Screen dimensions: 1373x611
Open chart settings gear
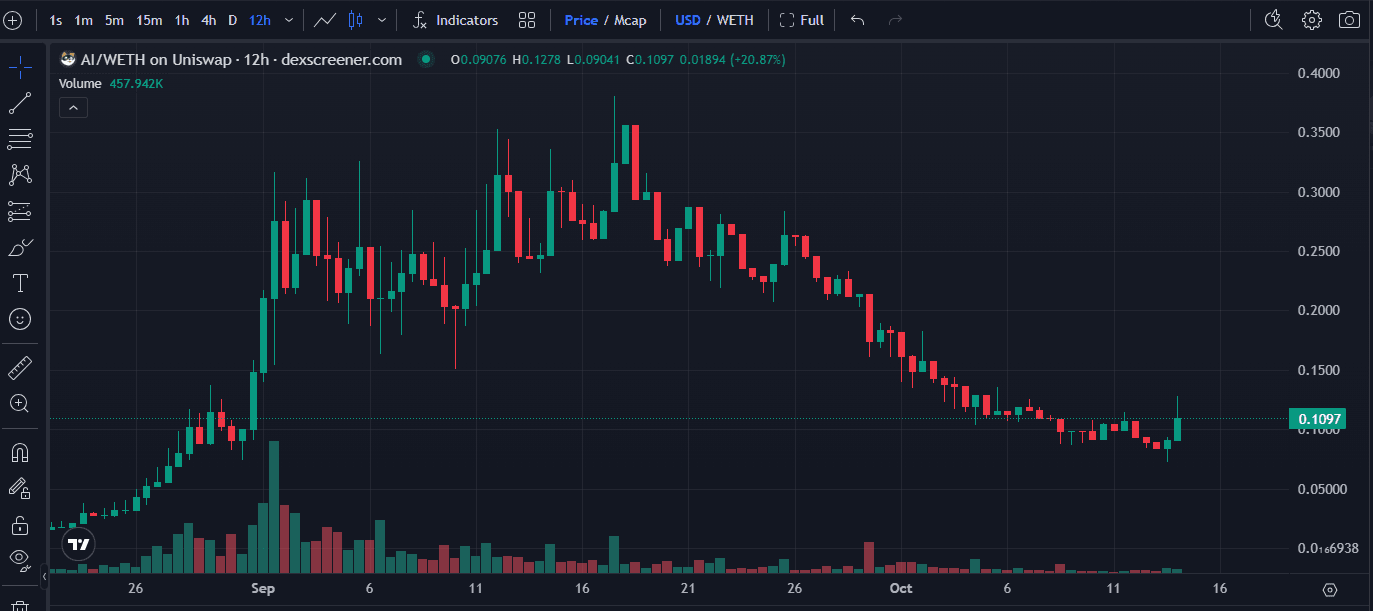pos(1312,20)
